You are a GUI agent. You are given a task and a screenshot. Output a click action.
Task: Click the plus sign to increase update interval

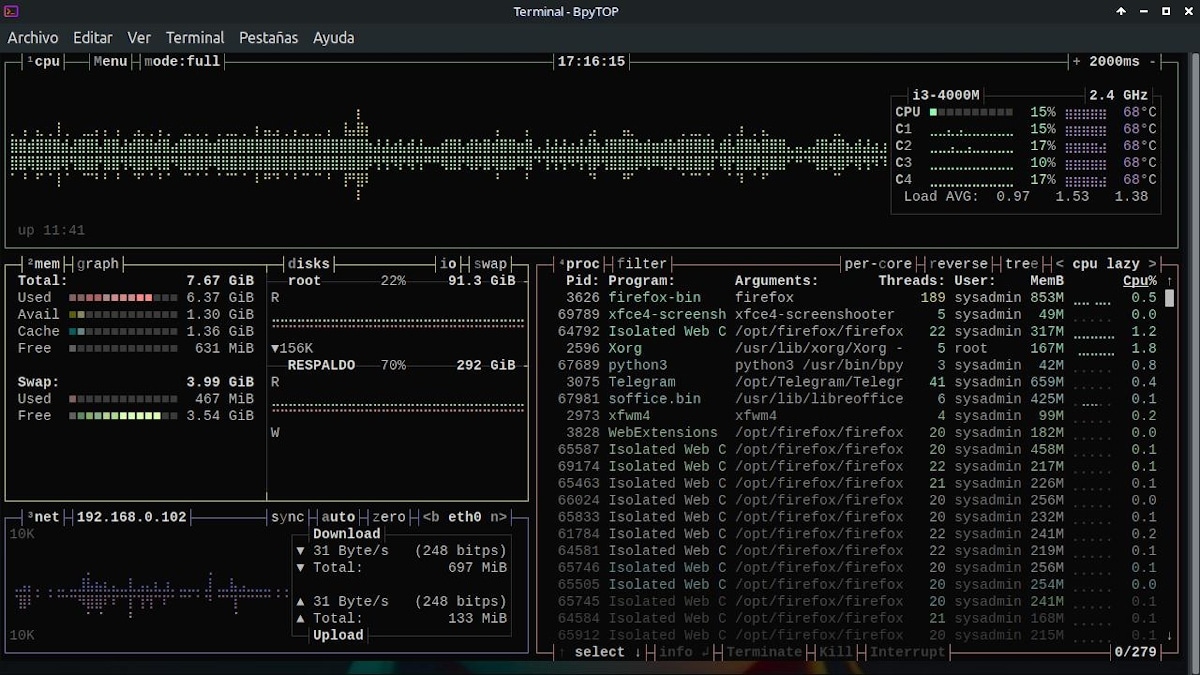[1076, 61]
